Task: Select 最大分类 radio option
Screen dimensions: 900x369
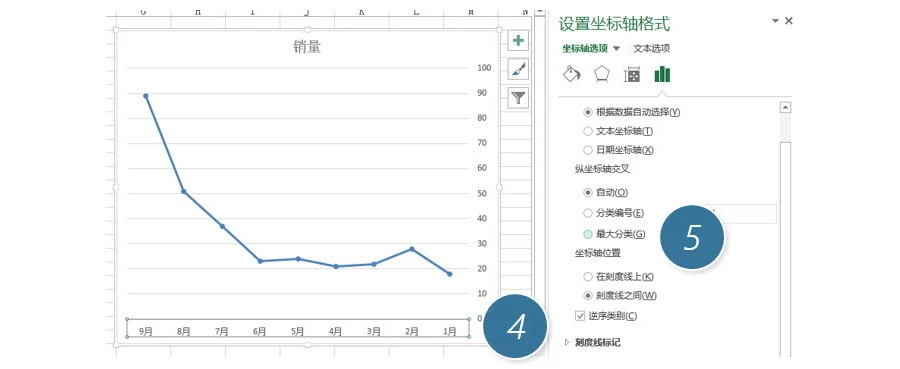Action: click(x=587, y=234)
